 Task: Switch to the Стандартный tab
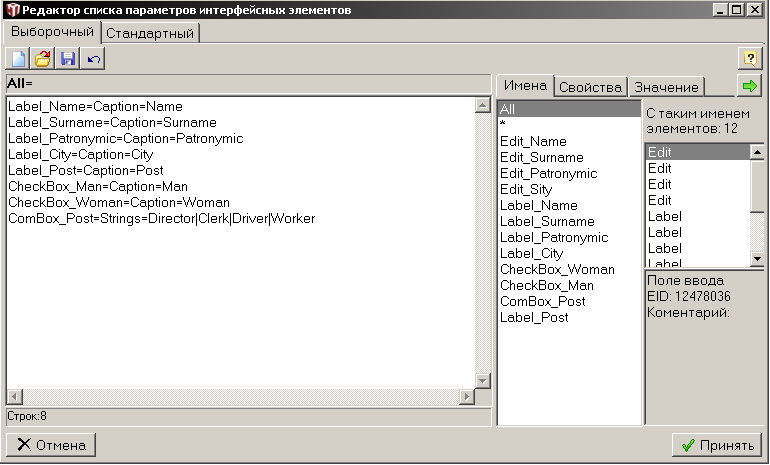[152, 33]
